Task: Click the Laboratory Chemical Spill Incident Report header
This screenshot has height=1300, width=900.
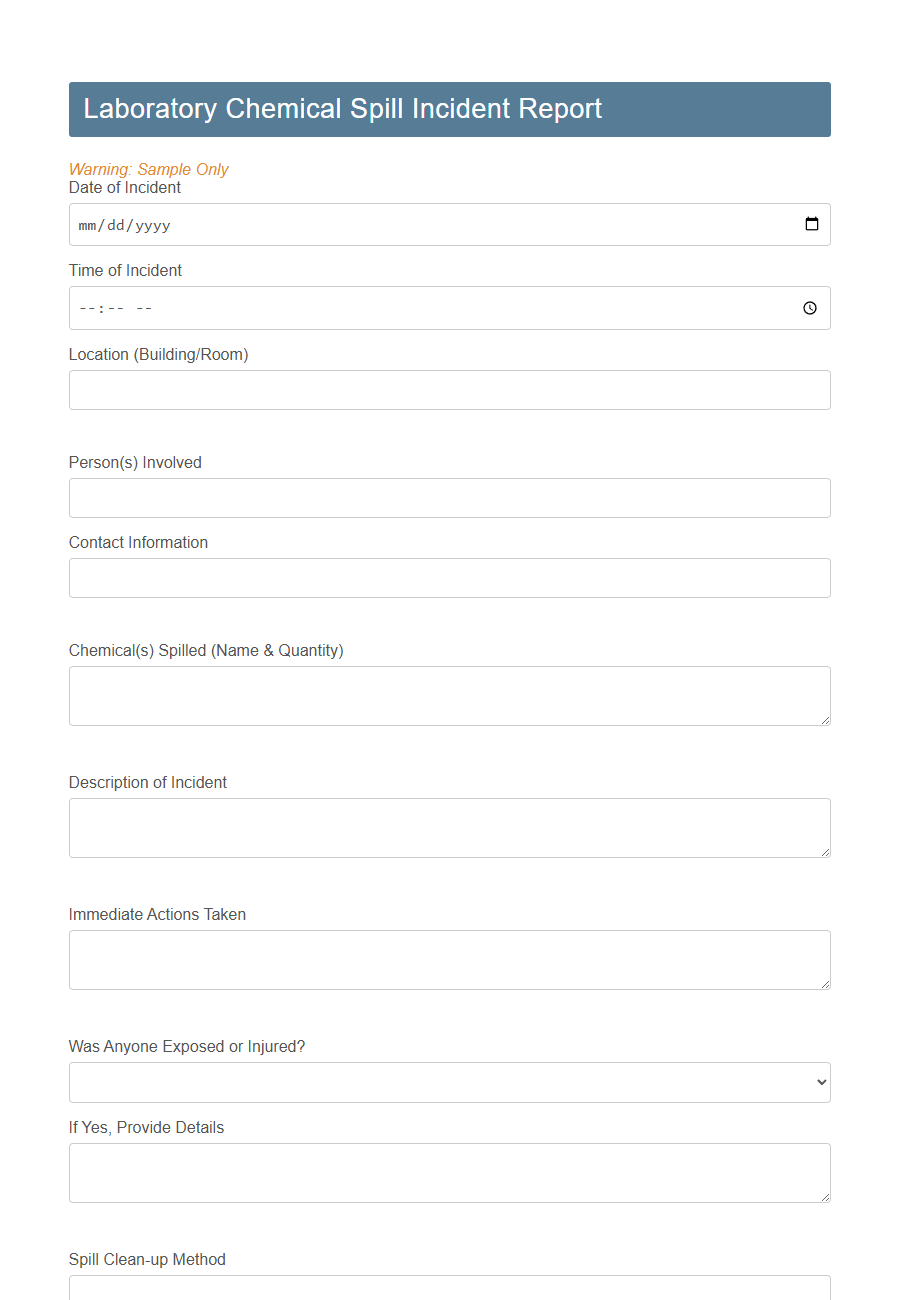Action: coord(341,109)
